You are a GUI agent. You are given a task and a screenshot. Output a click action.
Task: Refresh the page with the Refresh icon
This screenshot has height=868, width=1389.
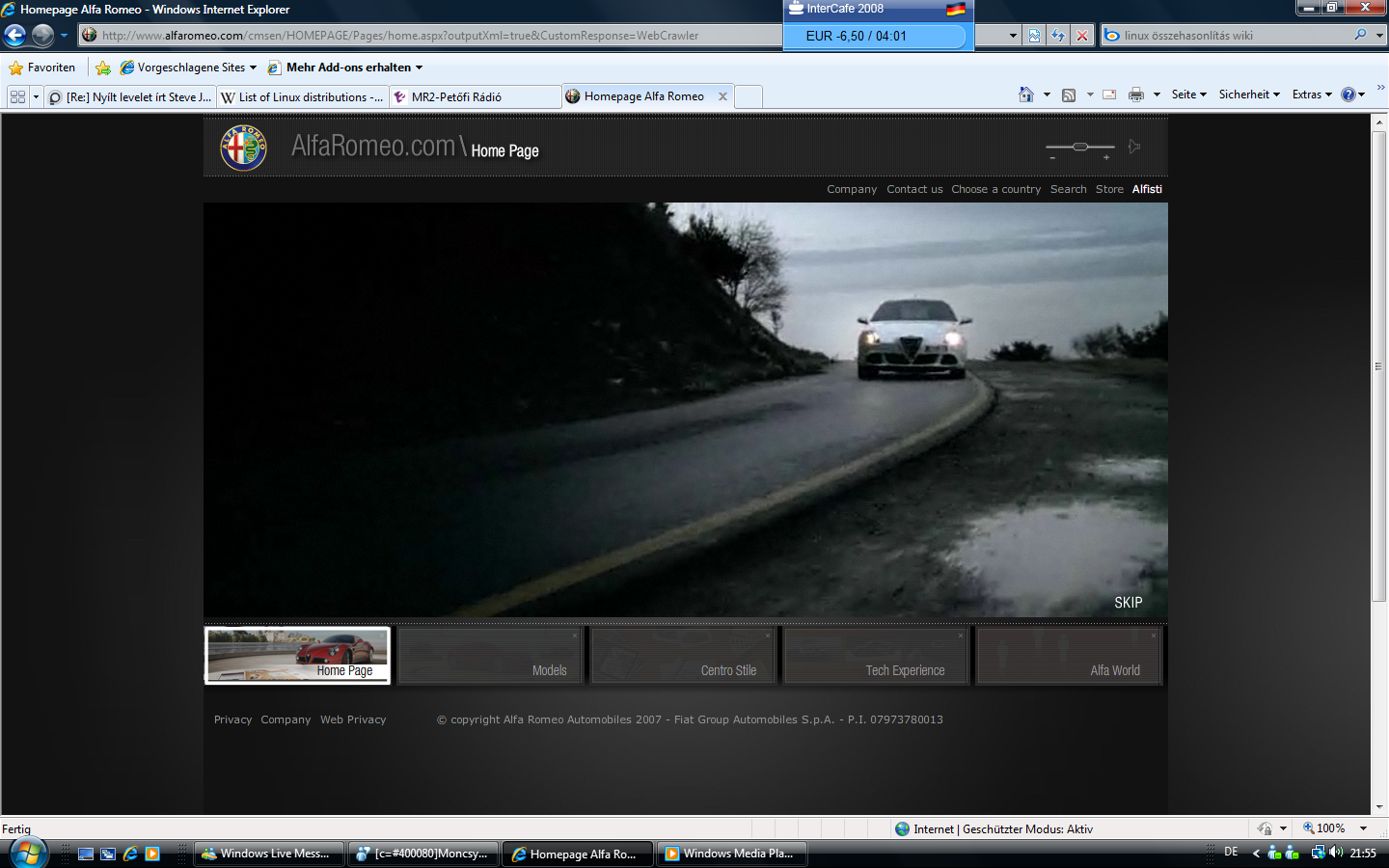pos(1058,36)
